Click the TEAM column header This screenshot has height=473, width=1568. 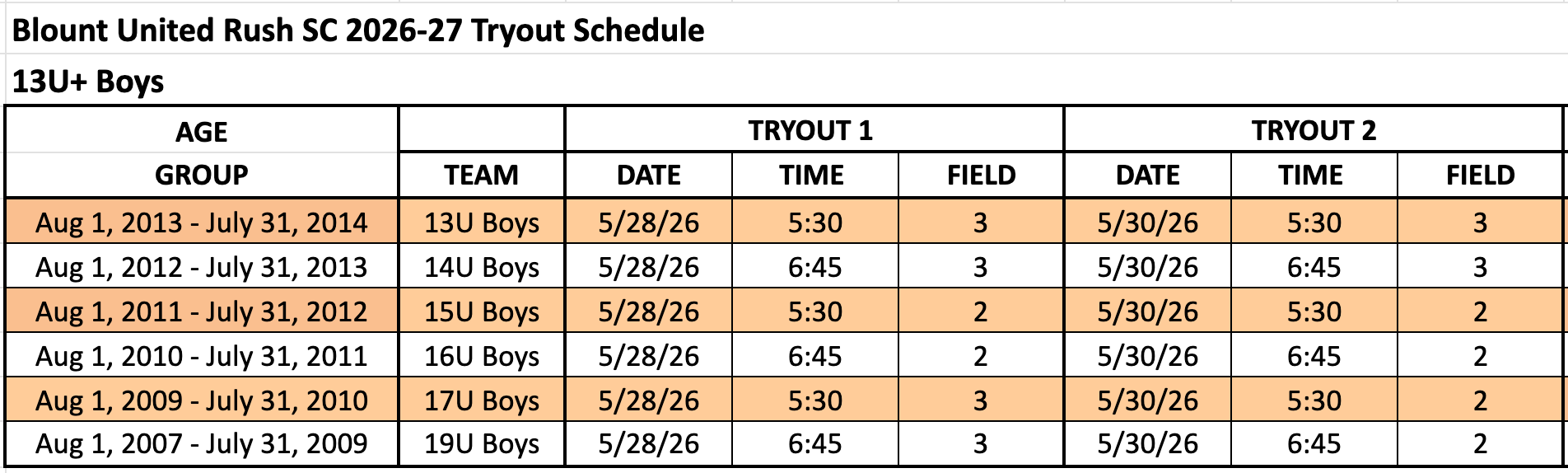click(482, 175)
